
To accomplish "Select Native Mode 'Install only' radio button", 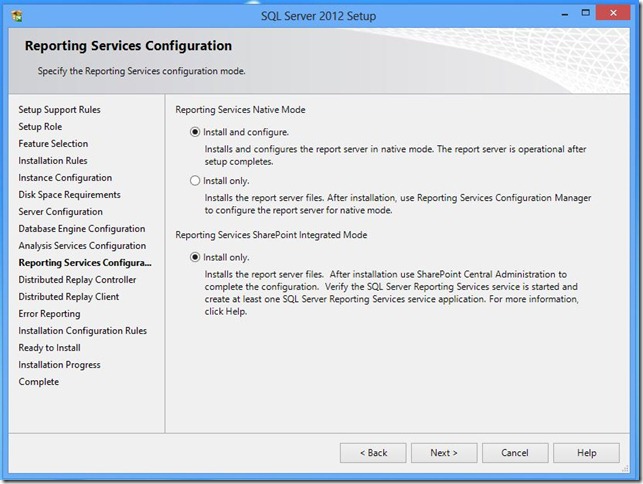I will point(195,181).
